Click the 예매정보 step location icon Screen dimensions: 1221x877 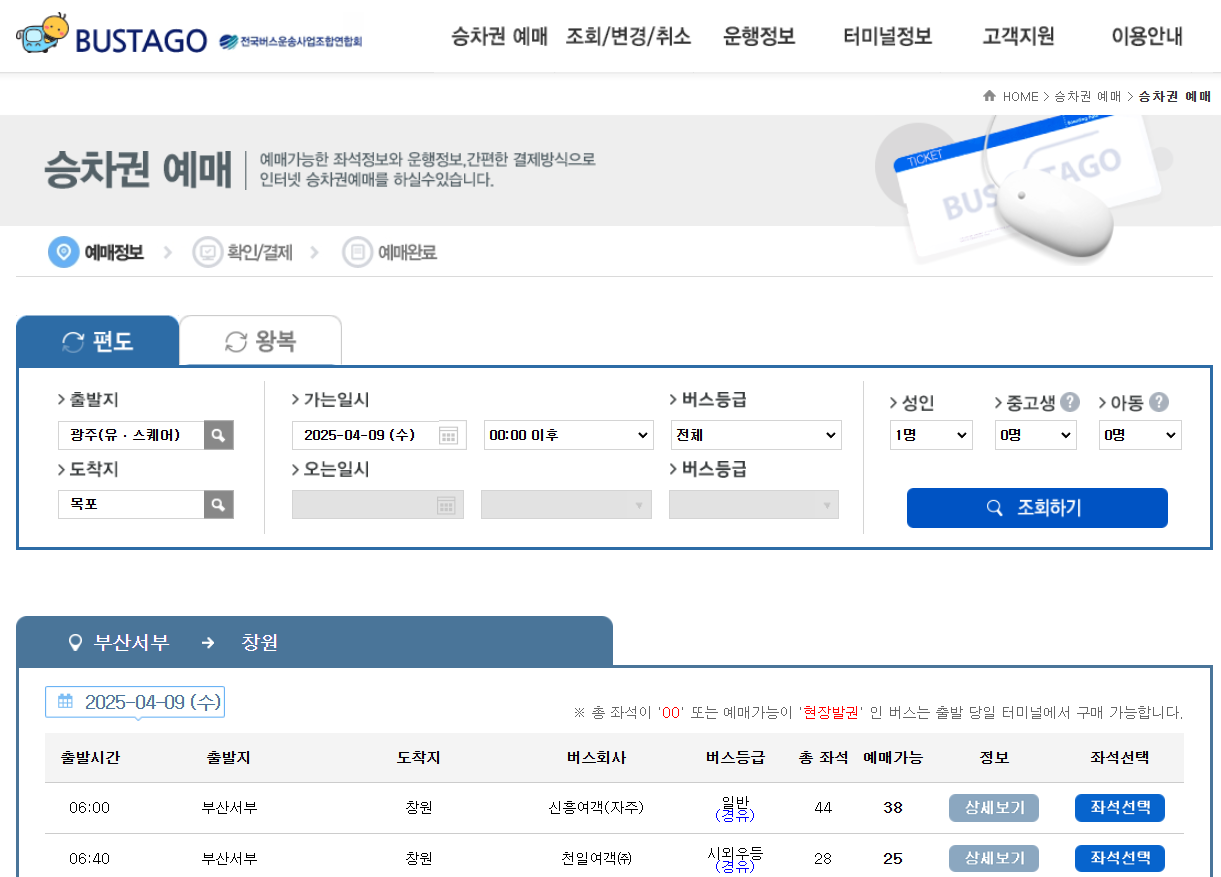[64, 252]
